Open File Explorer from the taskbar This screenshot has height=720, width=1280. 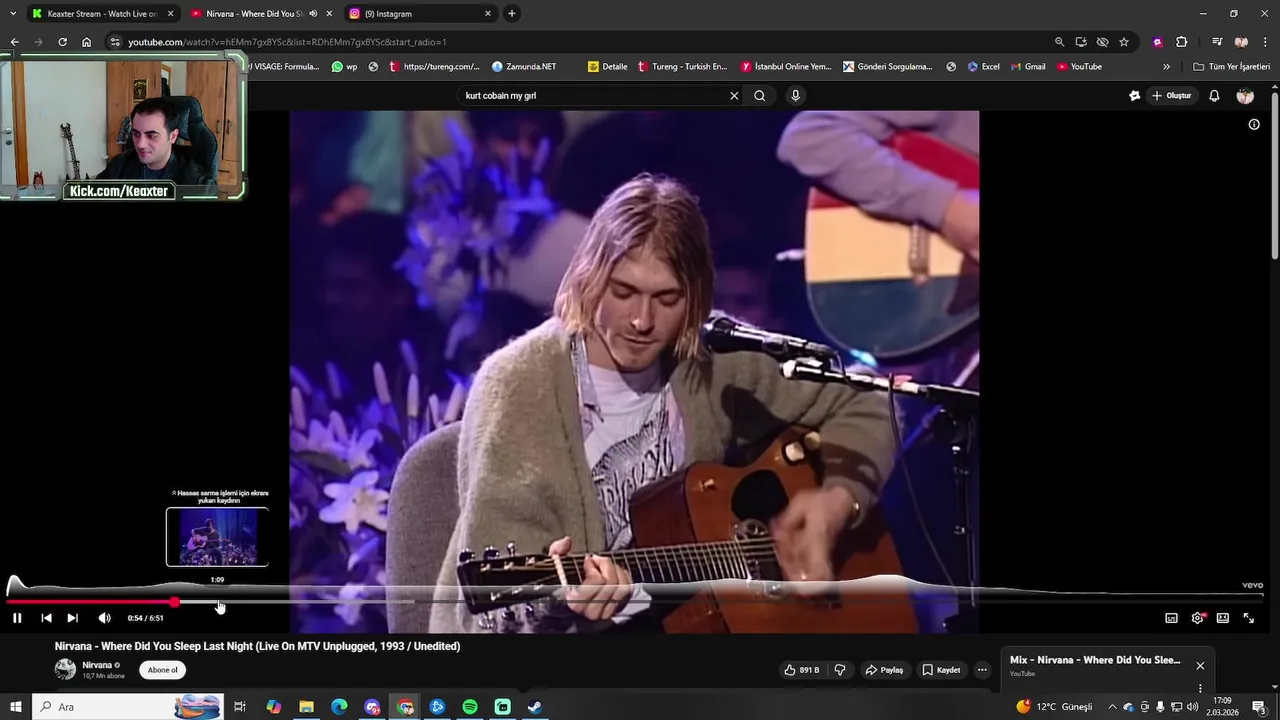pyautogui.click(x=306, y=707)
